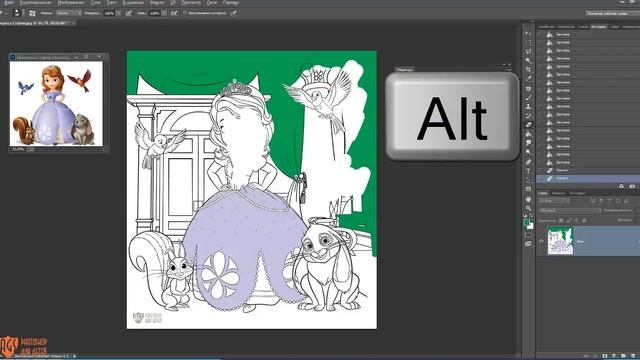Click the Фон layer thumbnail

click(560, 241)
